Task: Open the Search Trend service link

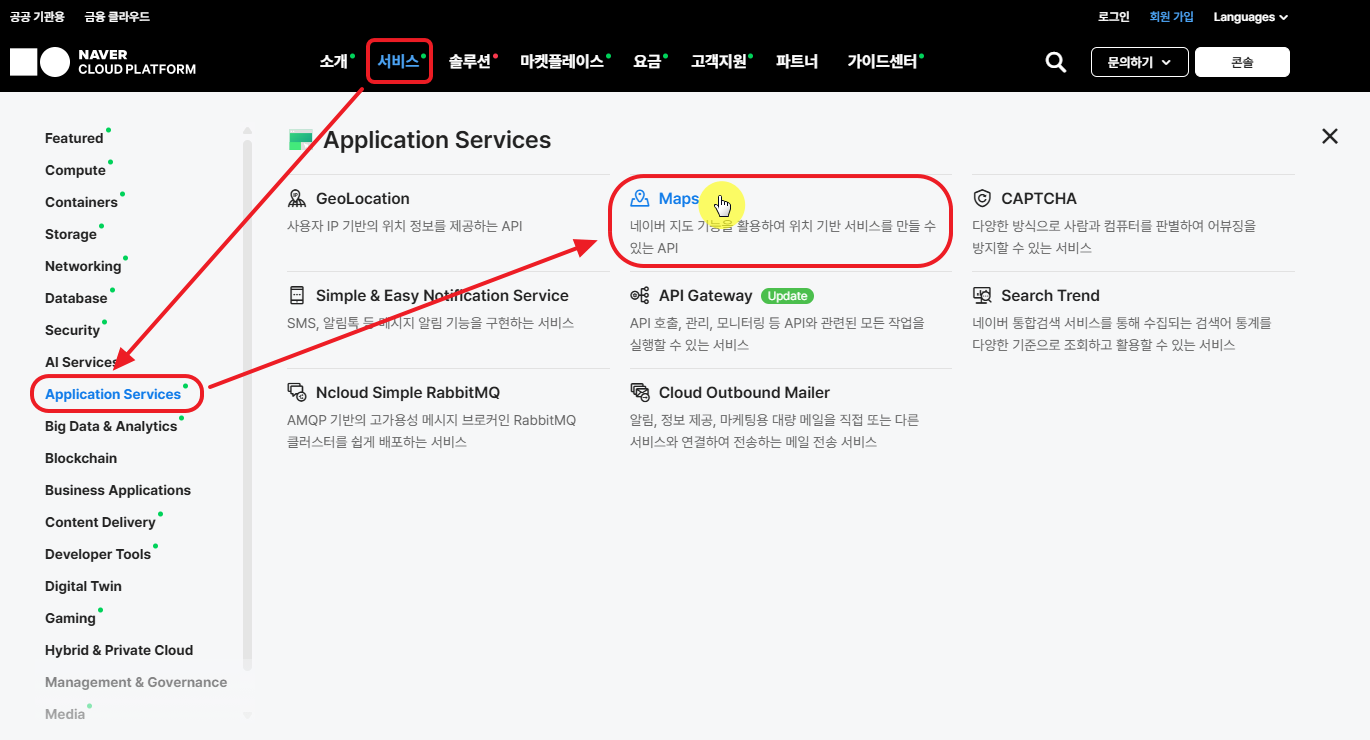Action: pyautogui.click(x=1050, y=295)
